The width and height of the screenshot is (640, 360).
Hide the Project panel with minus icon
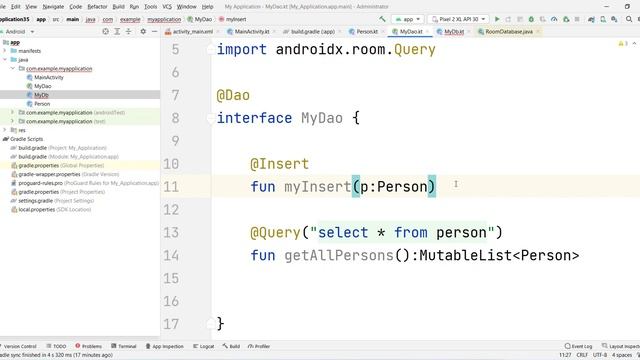point(154,31)
